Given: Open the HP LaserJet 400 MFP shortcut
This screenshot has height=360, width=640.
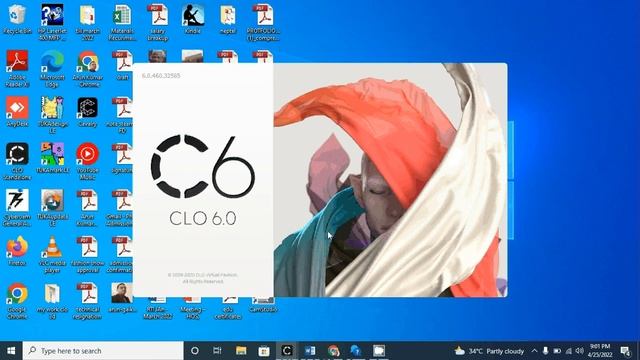Looking at the screenshot, I should tap(52, 22).
